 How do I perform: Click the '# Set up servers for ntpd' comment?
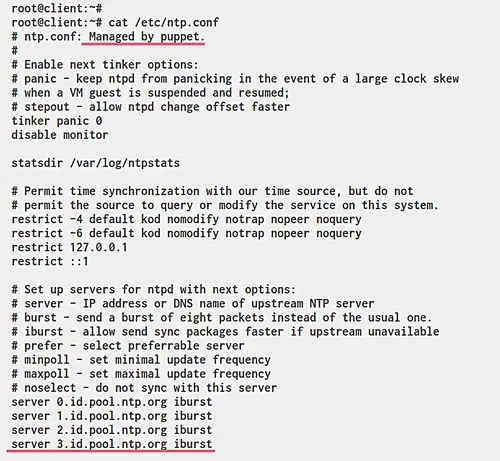click(x=153, y=289)
